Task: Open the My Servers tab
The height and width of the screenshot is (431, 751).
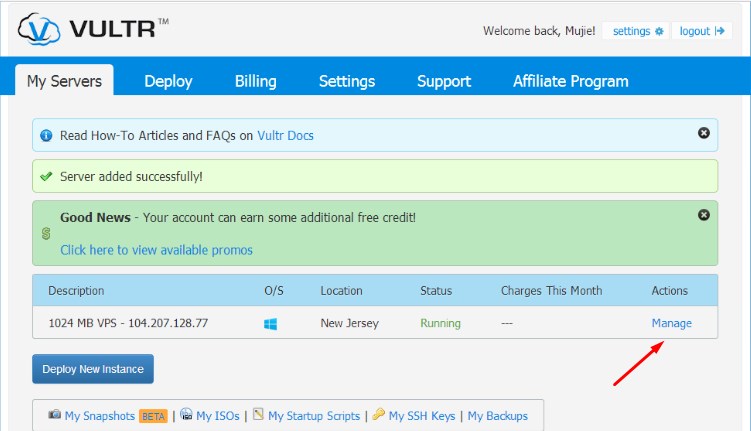Action: pos(64,81)
